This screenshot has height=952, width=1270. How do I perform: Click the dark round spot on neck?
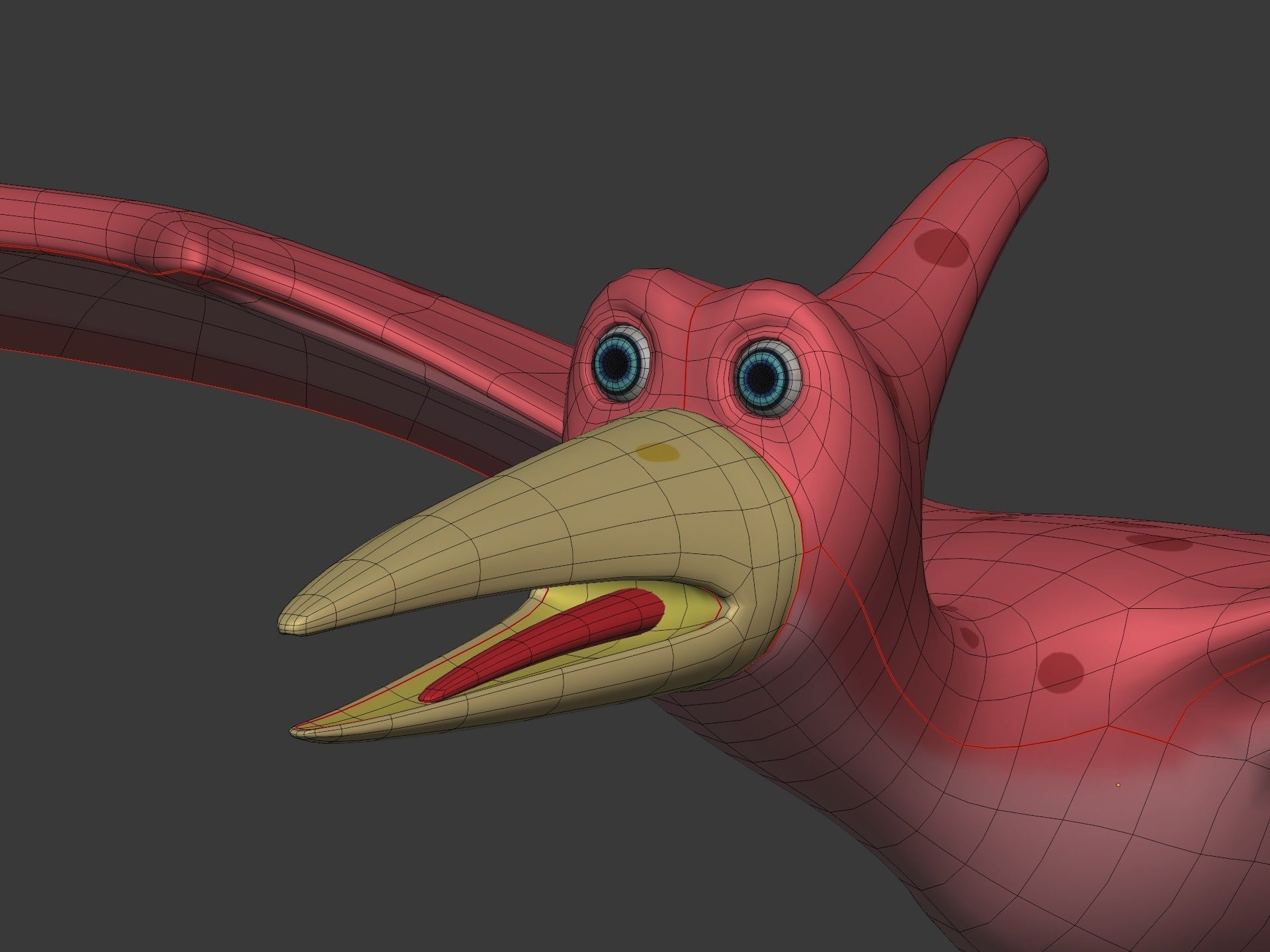[1060, 672]
